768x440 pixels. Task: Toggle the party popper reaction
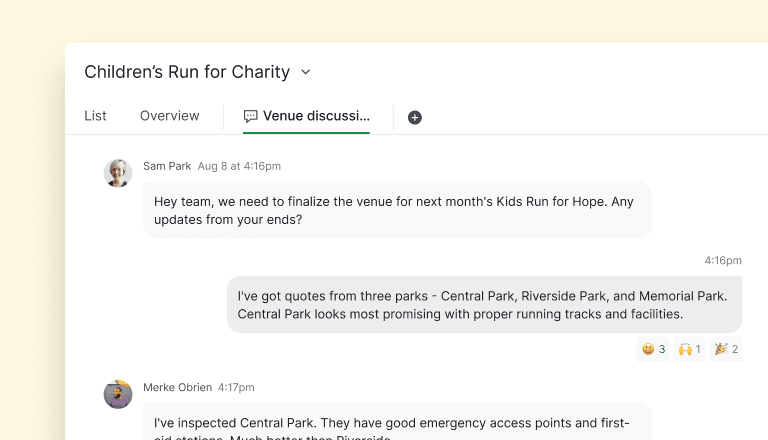pyautogui.click(x=726, y=349)
